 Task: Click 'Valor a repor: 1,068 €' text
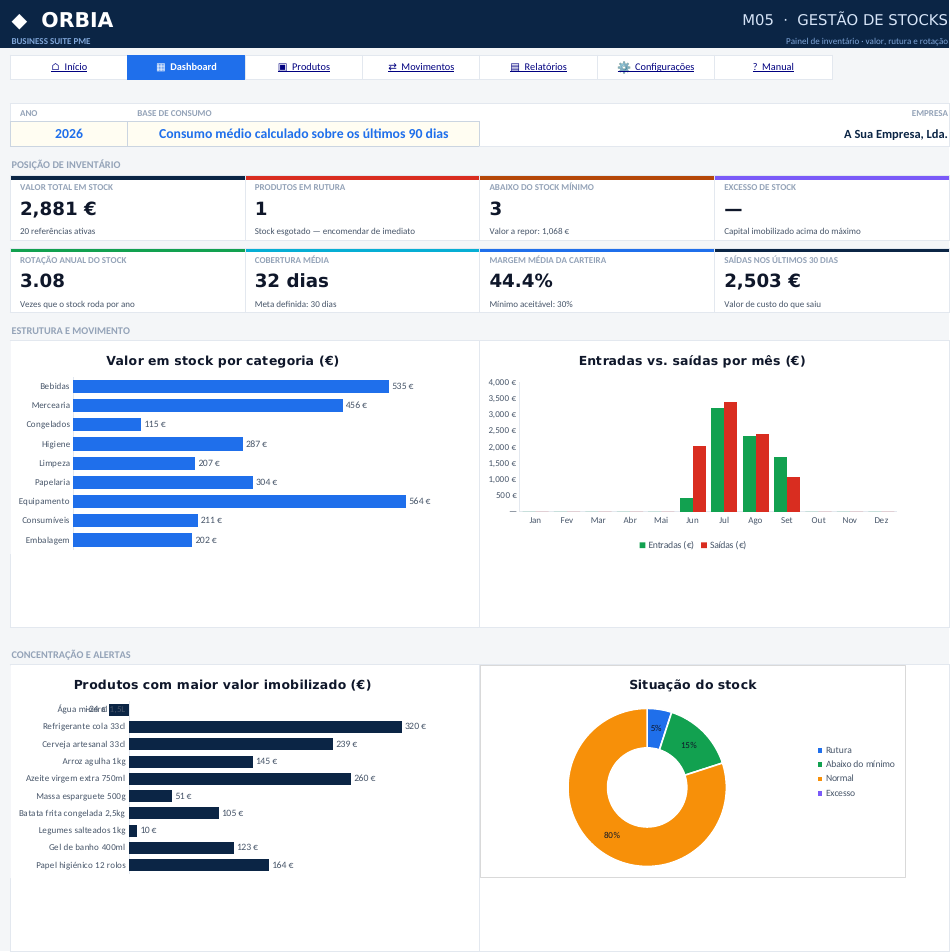coord(529,231)
